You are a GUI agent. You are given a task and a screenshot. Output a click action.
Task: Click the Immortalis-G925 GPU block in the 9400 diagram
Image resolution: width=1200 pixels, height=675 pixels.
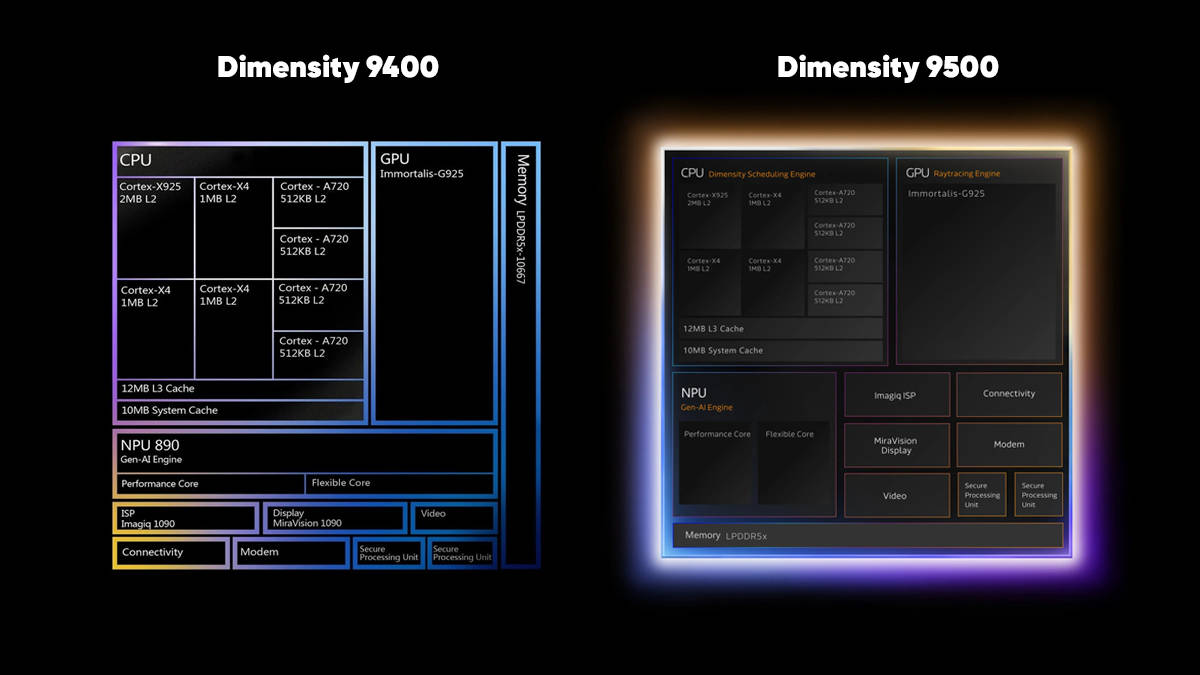[x=435, y=283]
